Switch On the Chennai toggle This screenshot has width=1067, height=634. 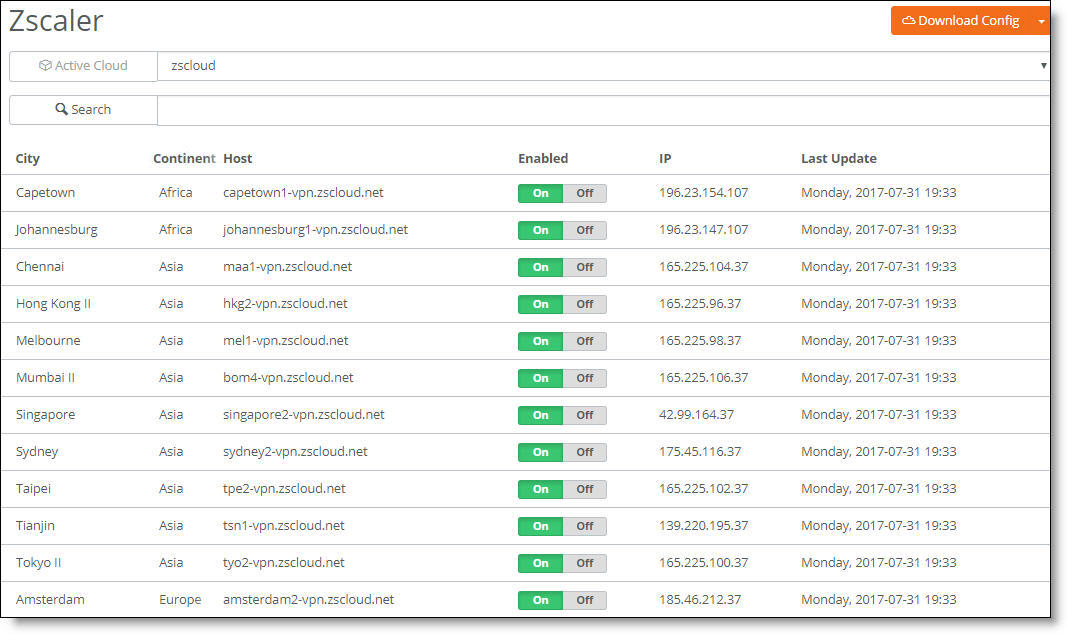point(540,267)
